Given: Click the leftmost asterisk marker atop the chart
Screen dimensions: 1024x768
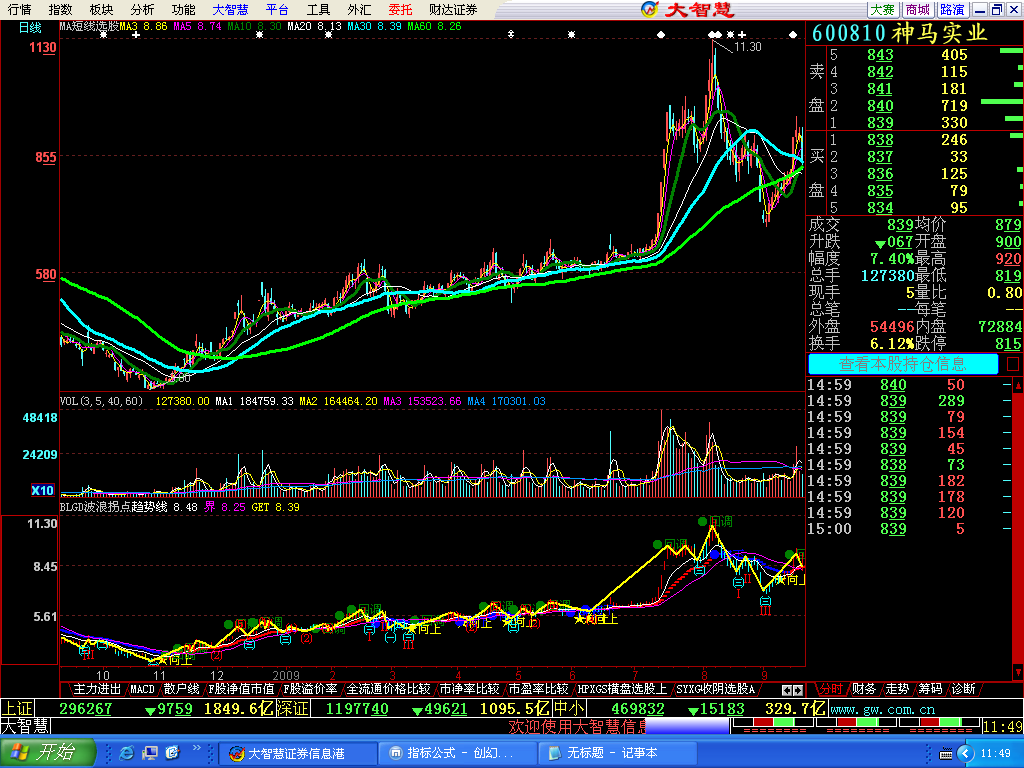Looking at the screenshot, I should [x=103, y=34].
